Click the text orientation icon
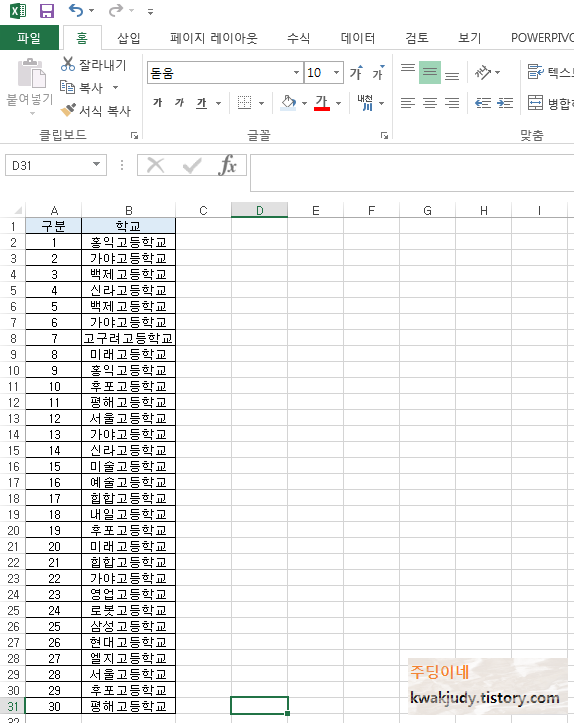This screenshot has width=575, height=723. (483, 72)
